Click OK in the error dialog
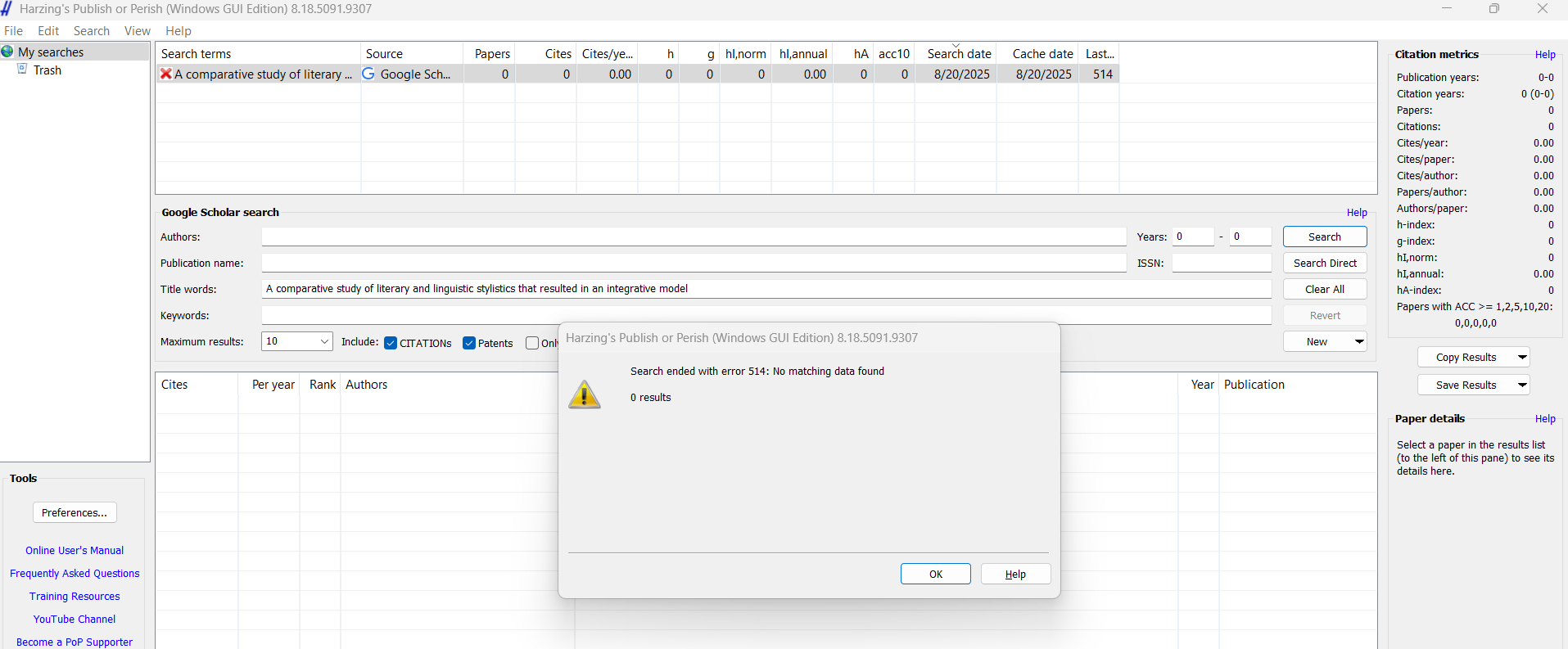 (x=936, y=574)
